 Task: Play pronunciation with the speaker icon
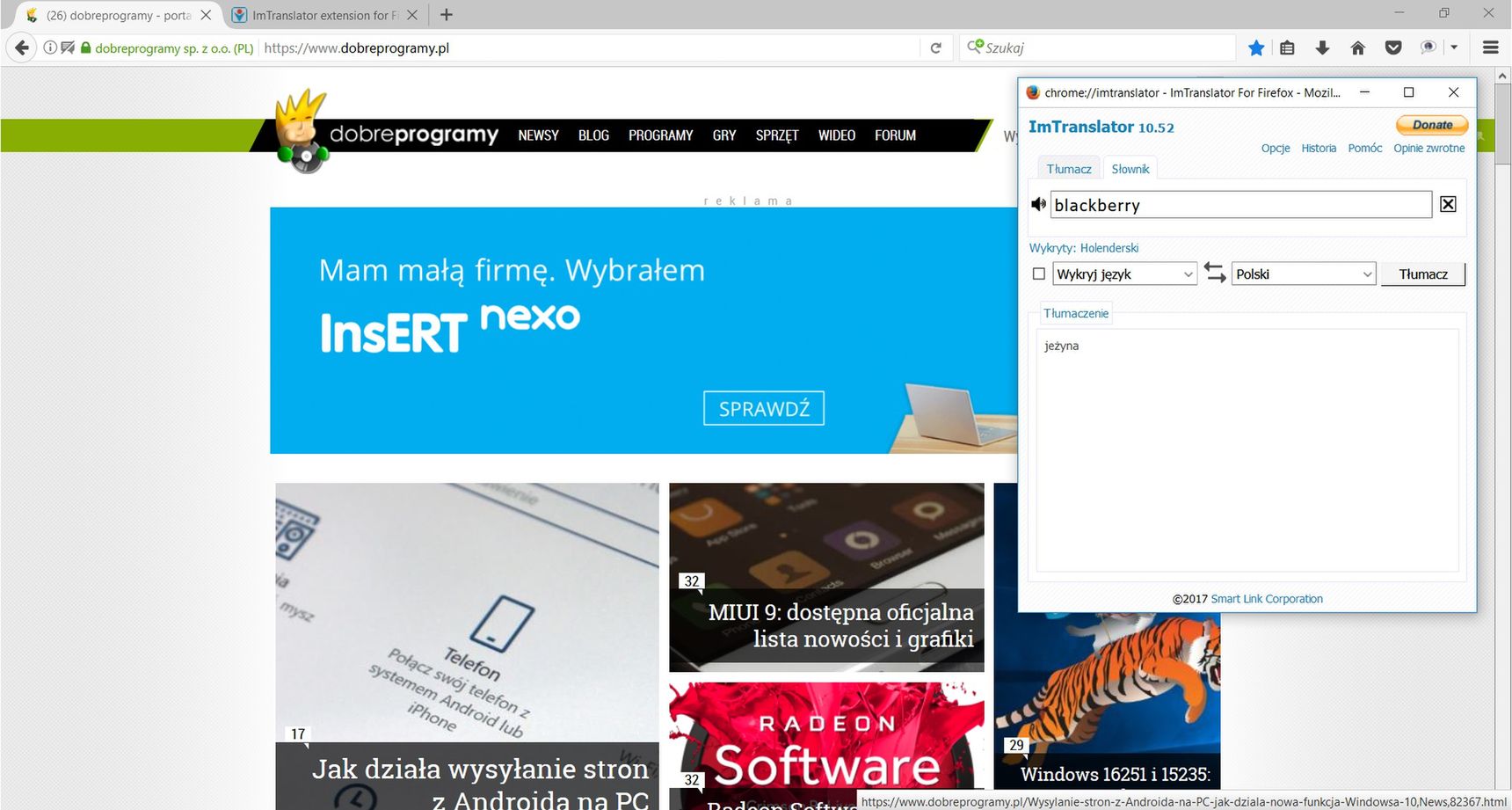(1038, 204)
